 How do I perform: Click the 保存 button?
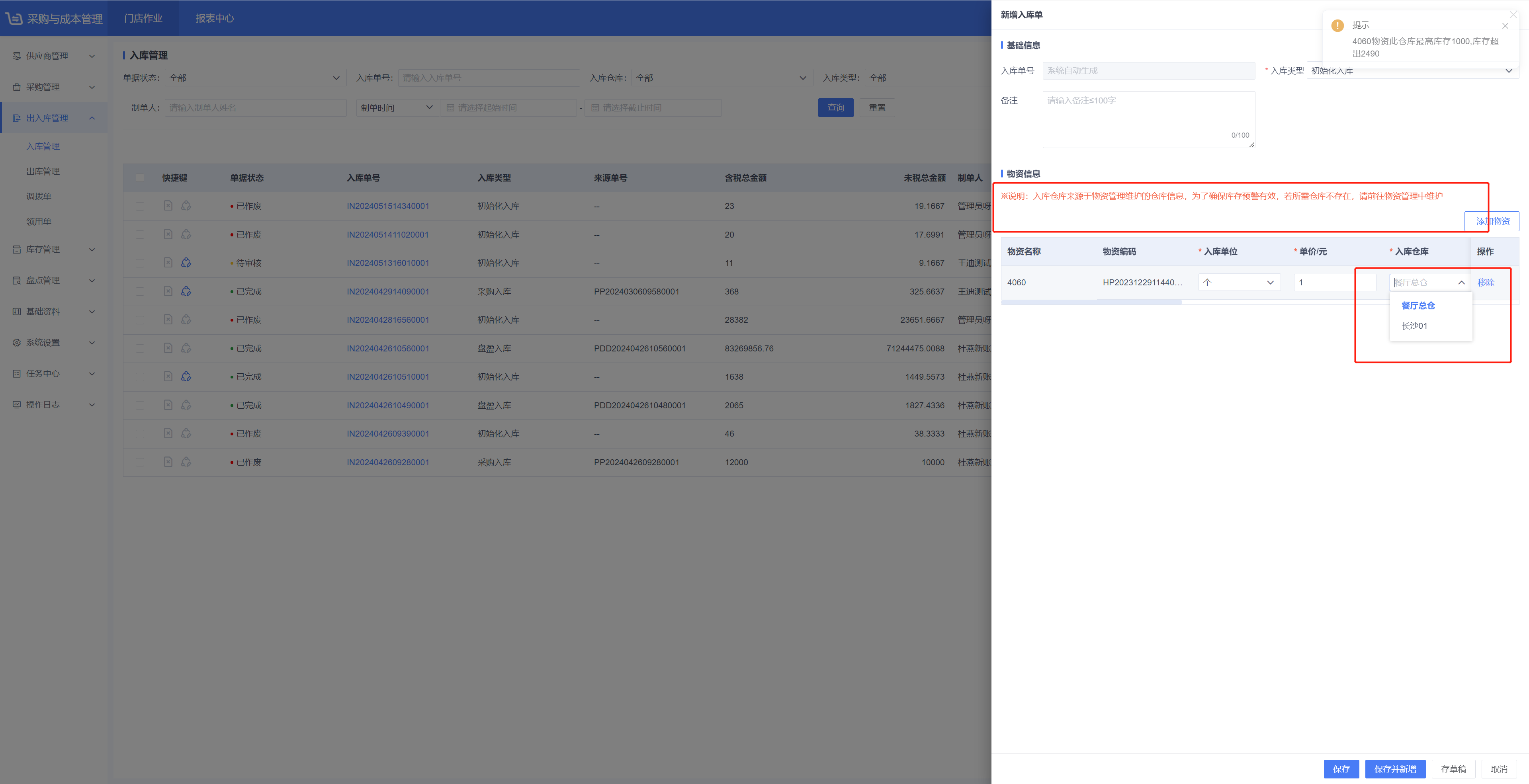click(1341, 768)
